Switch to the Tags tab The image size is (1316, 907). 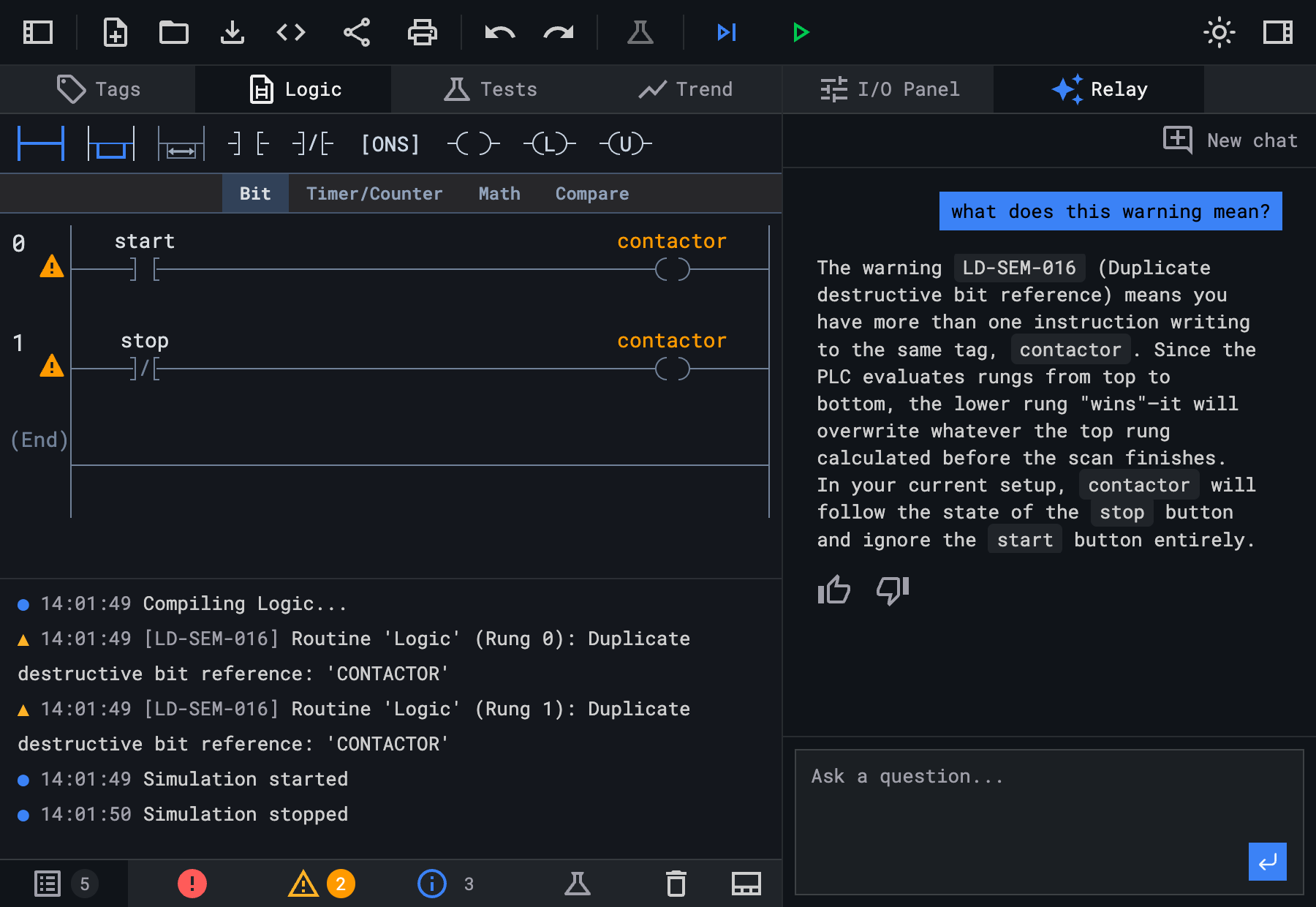[98, 89]
